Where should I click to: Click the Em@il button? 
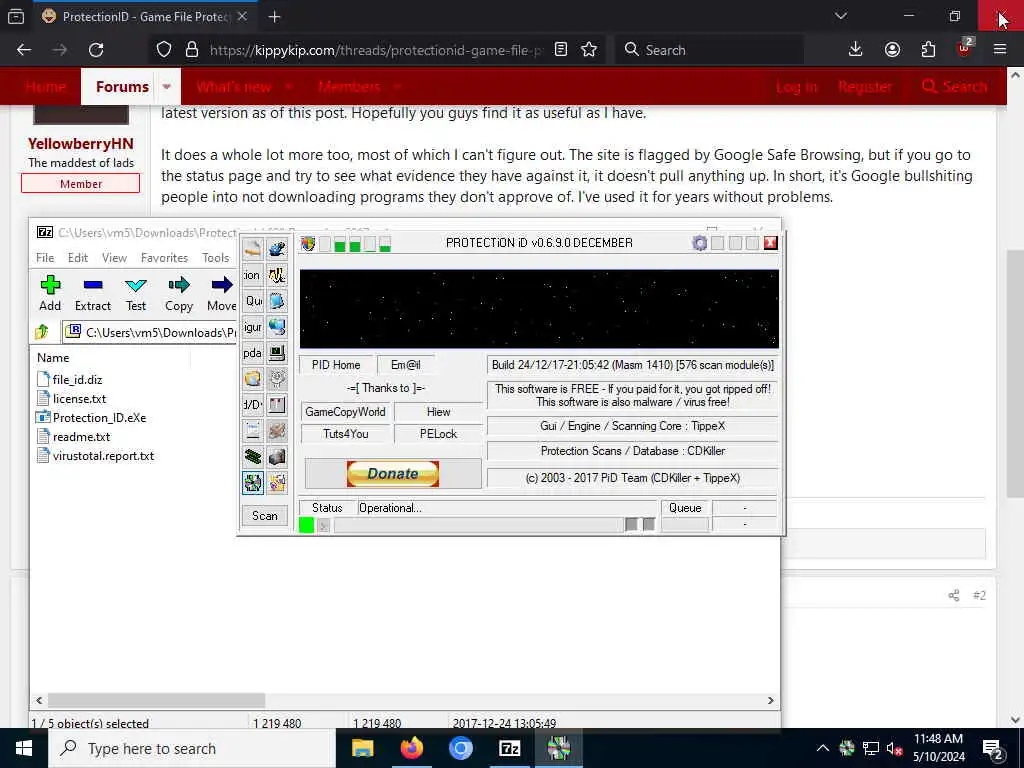[x=406, y=365]
